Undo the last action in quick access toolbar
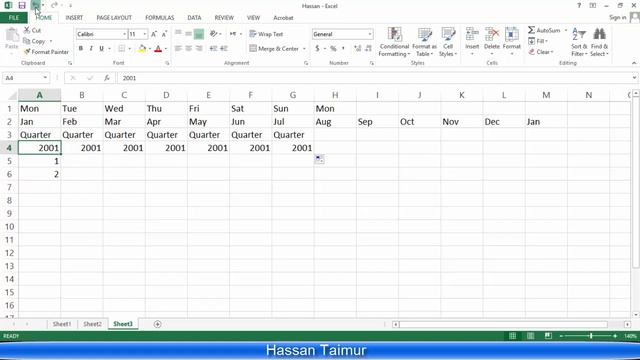The height and width of the screenshot is (360, 640). pyautogui.click(x=36, y=5)
